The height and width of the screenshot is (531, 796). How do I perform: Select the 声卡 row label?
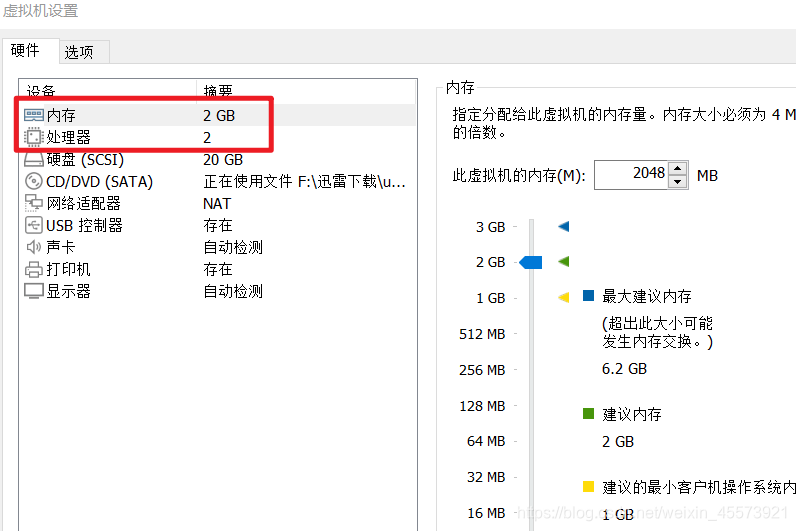pyautogui.click(x=61, y=247)
